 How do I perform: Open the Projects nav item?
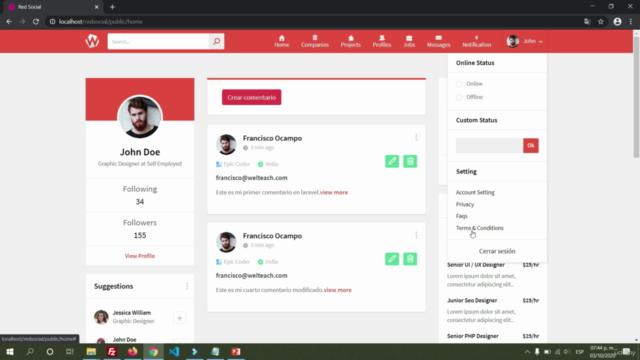(351, 41)
